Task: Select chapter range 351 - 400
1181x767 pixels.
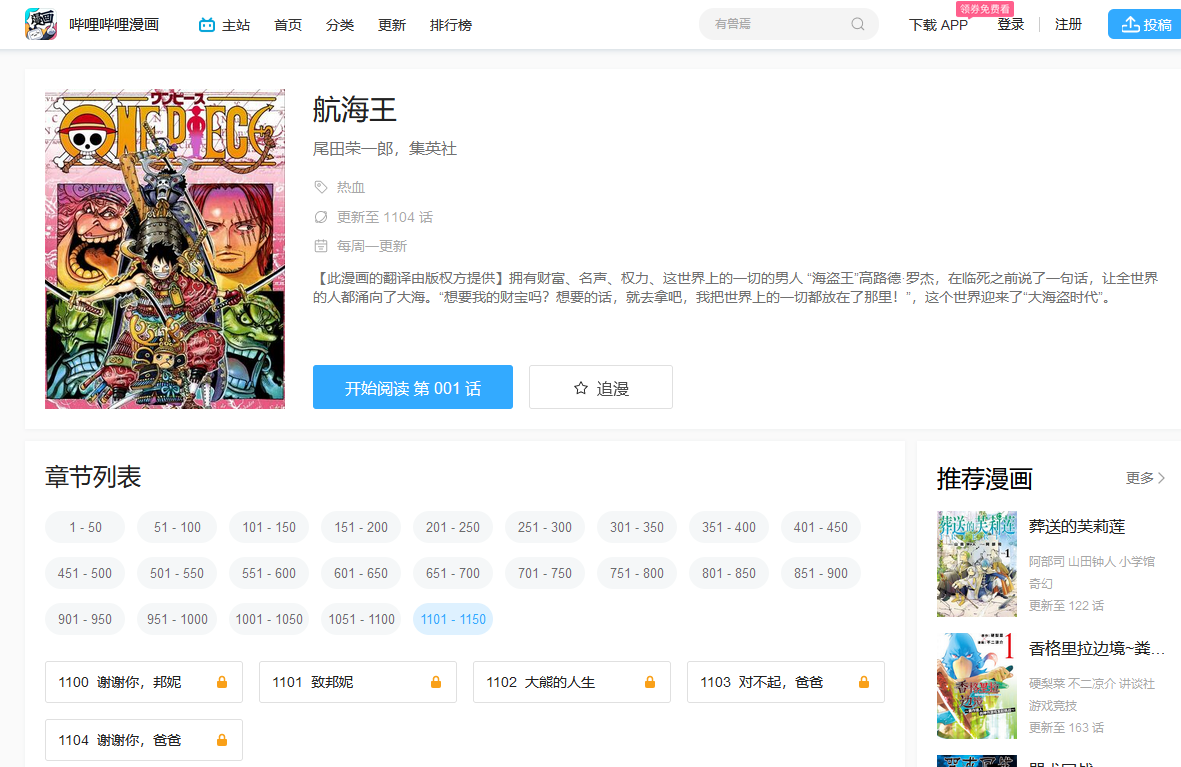Action: pyautogui.click(x=728, y=527)
